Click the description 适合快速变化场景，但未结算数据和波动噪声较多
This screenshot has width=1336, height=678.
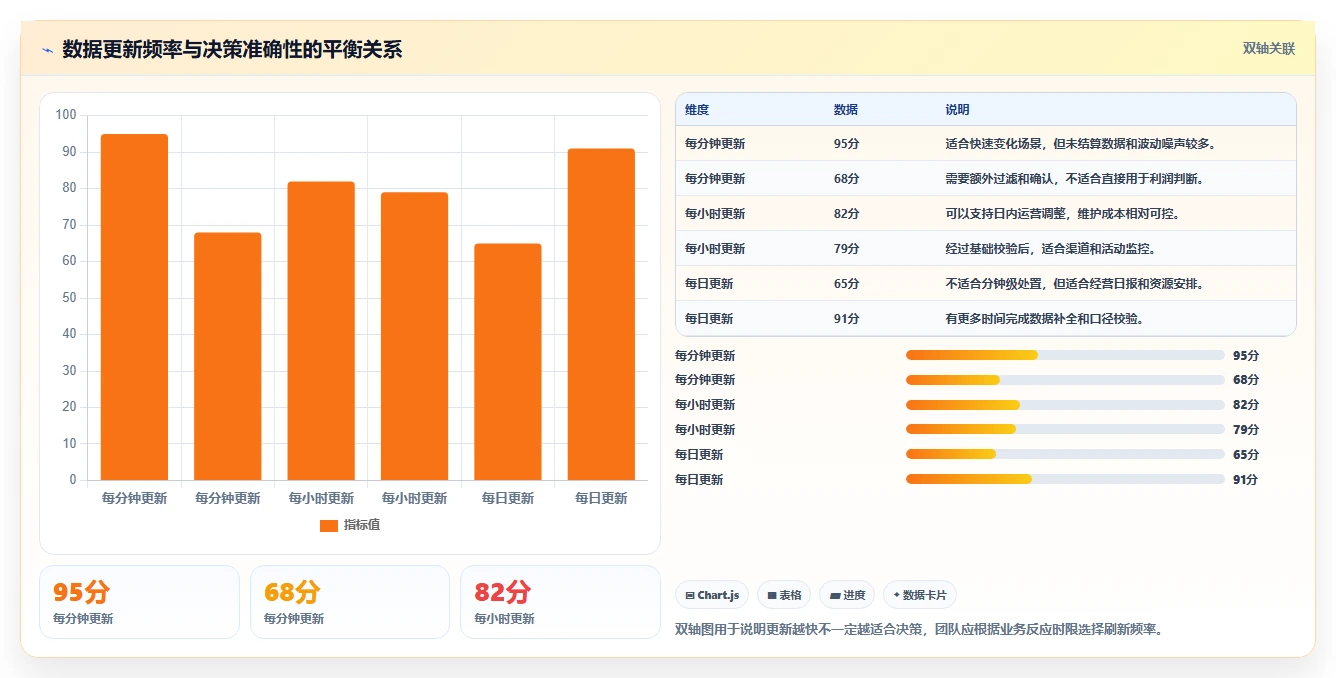[1080, 144]
